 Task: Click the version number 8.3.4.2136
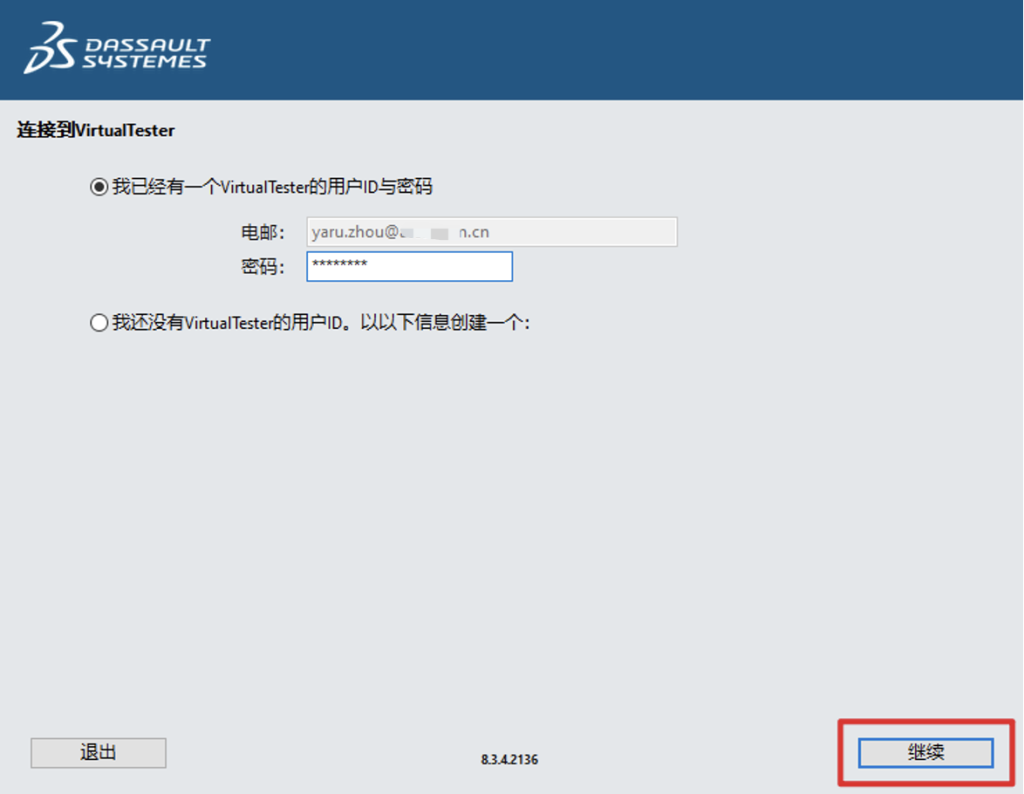[509, 760]
